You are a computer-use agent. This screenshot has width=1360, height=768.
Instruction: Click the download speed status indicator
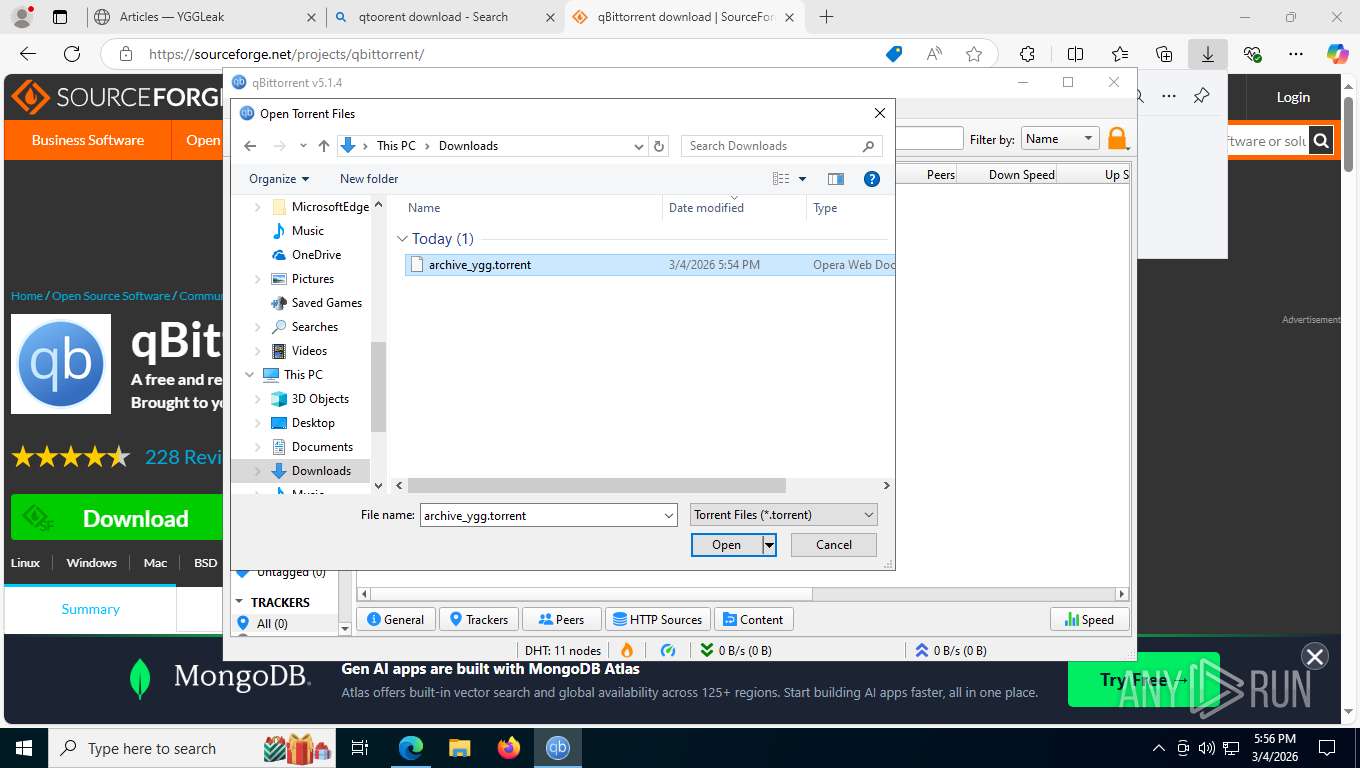[x=736, y=650]
